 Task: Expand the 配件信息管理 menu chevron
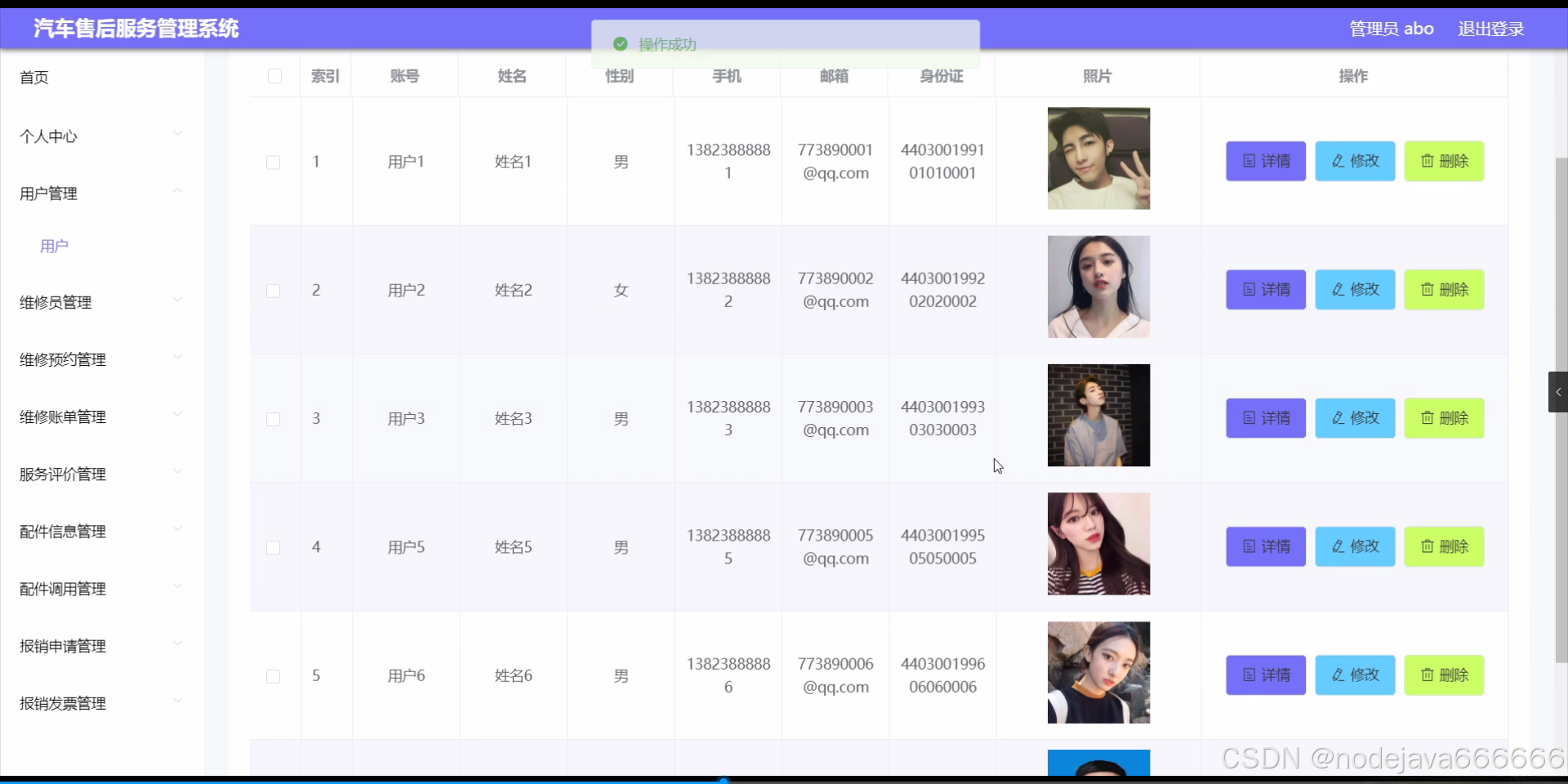177,528
